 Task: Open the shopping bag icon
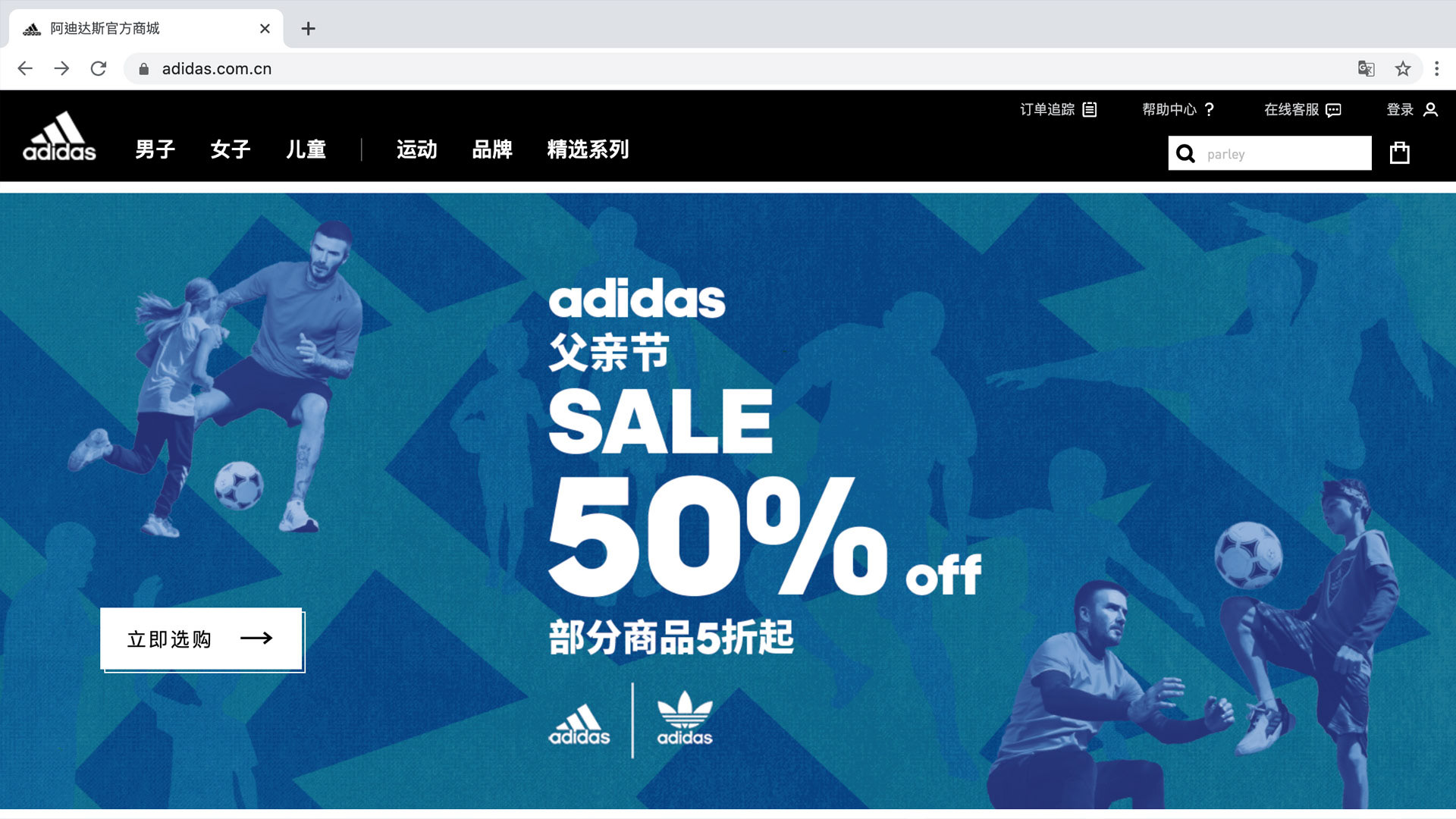click(1399, 153)
